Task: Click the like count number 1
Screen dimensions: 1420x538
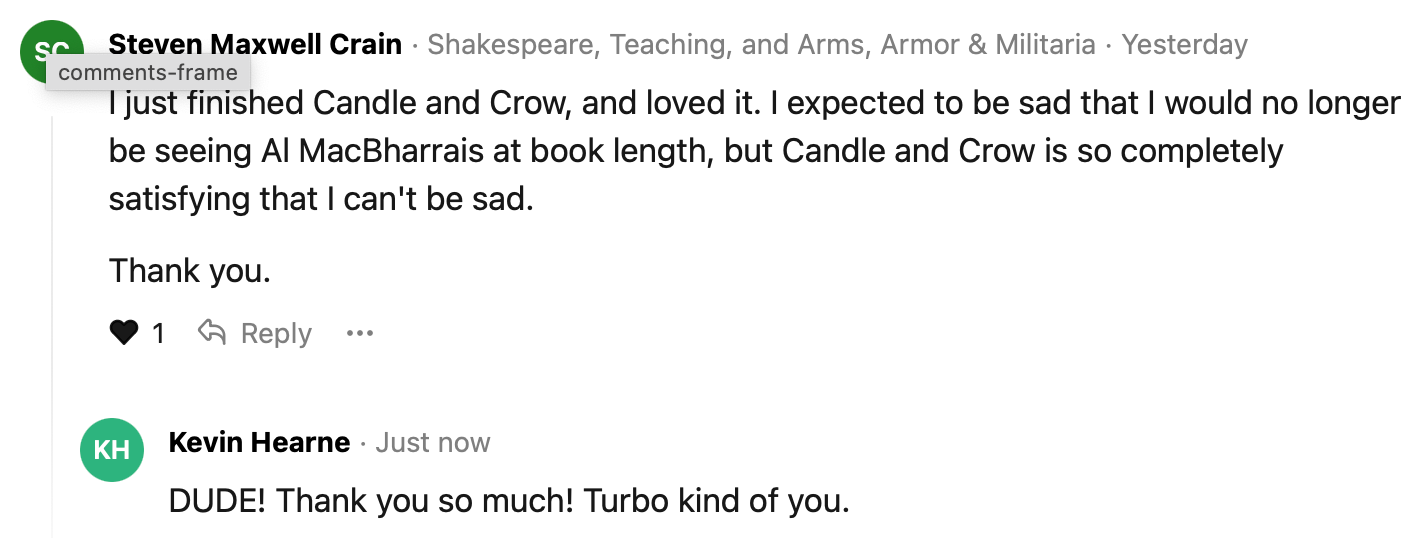Action: tap(158, 333)
